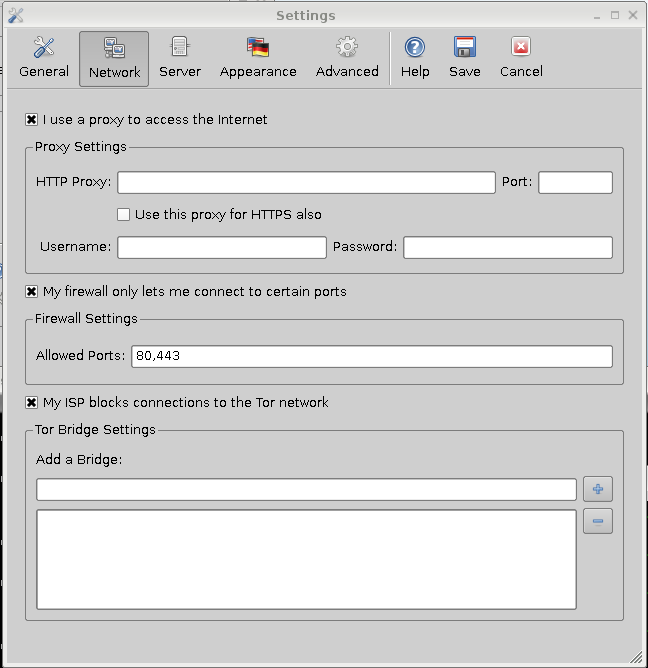The height and width of the screenshot is (668, 648).
Task: Click the proxy Username field
Action: point(222,248)
